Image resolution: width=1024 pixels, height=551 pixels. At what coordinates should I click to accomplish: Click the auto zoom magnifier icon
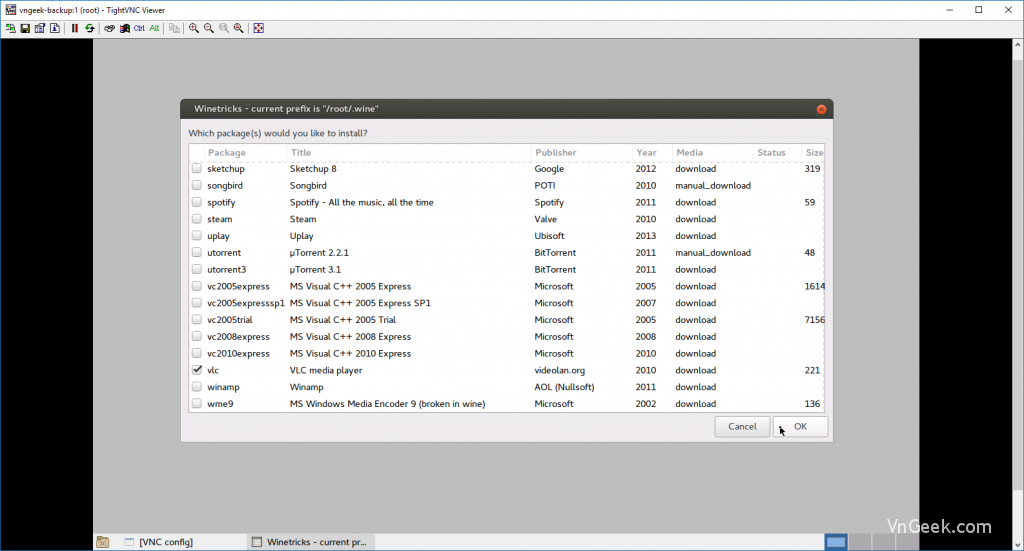[239, 28]
